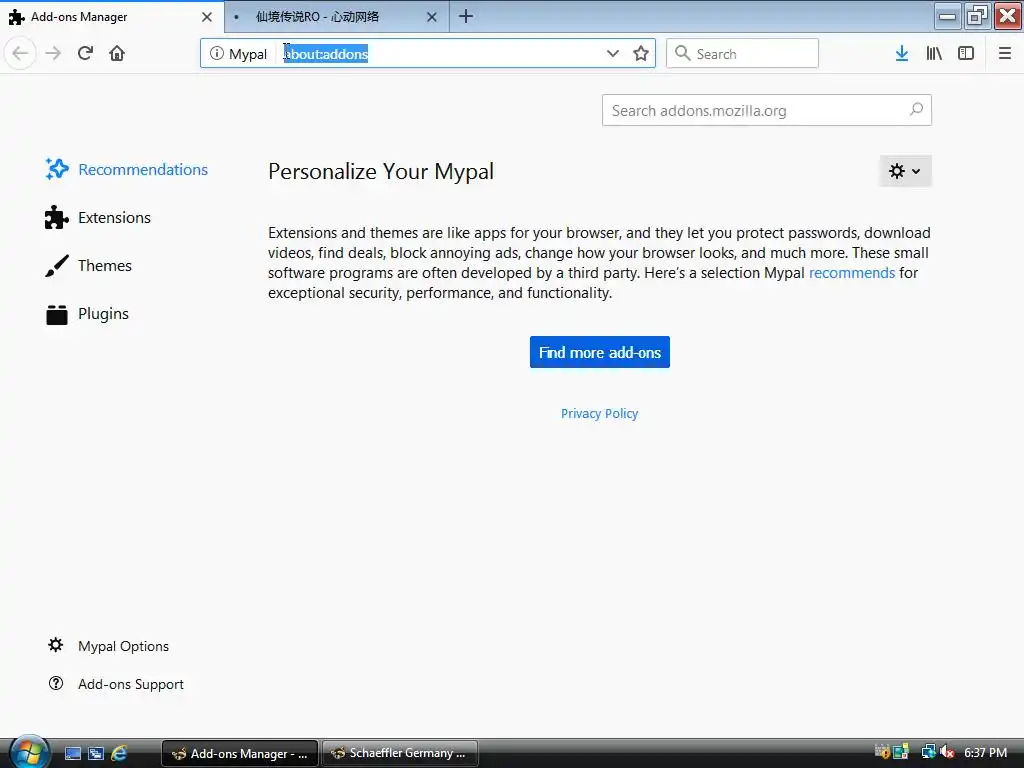Click taskbar button Add-ons Manager

[x=240, y=753]
